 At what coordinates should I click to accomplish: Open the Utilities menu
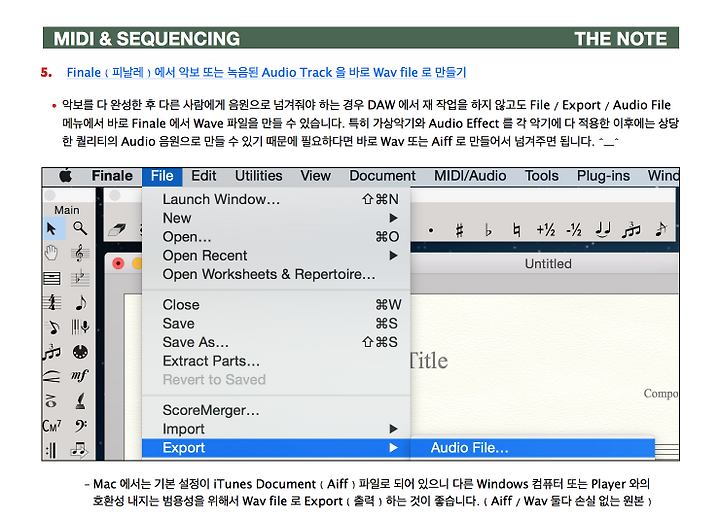(259, 175)
